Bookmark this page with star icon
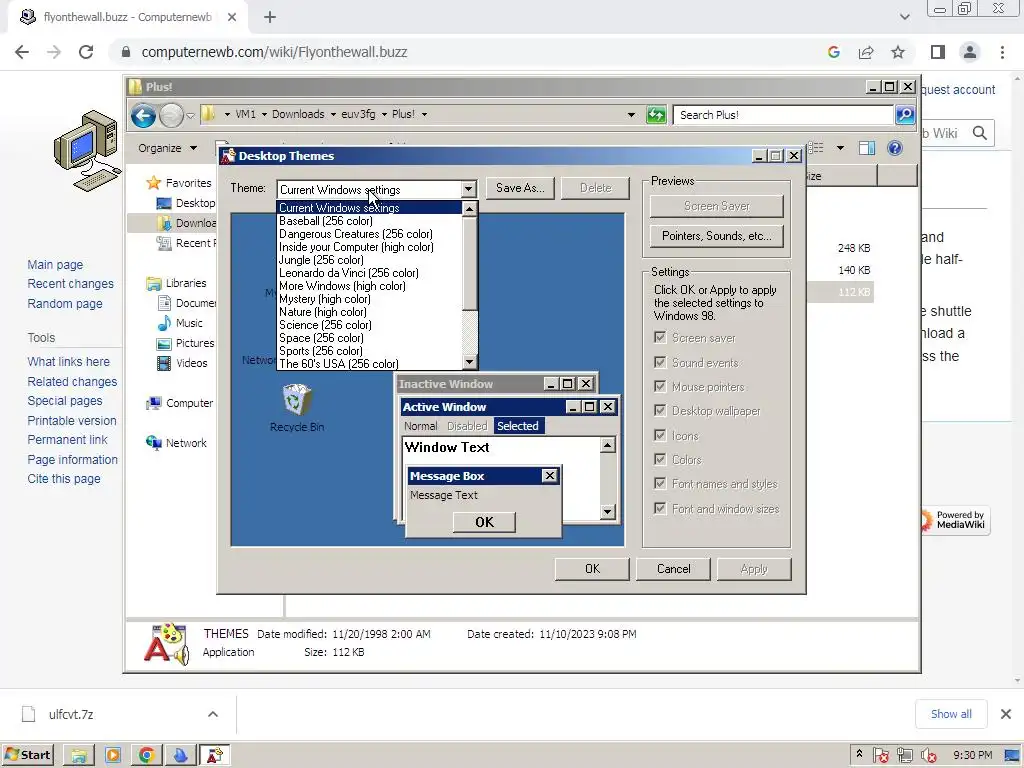 [x=898, y=52]
